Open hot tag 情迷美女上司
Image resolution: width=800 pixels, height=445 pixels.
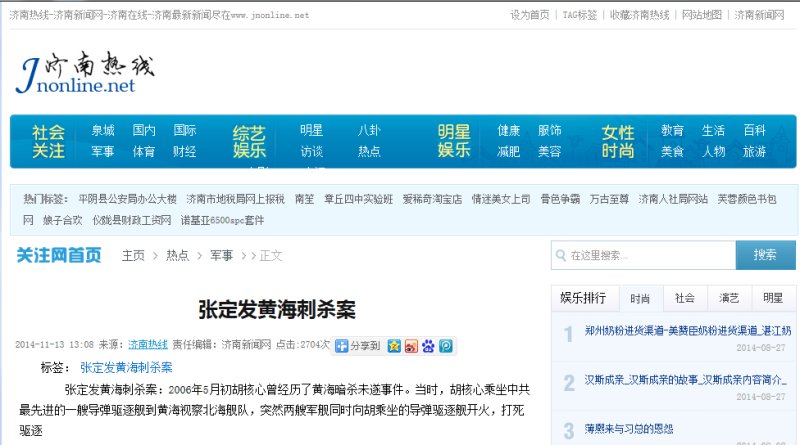[x=501, y=199]
